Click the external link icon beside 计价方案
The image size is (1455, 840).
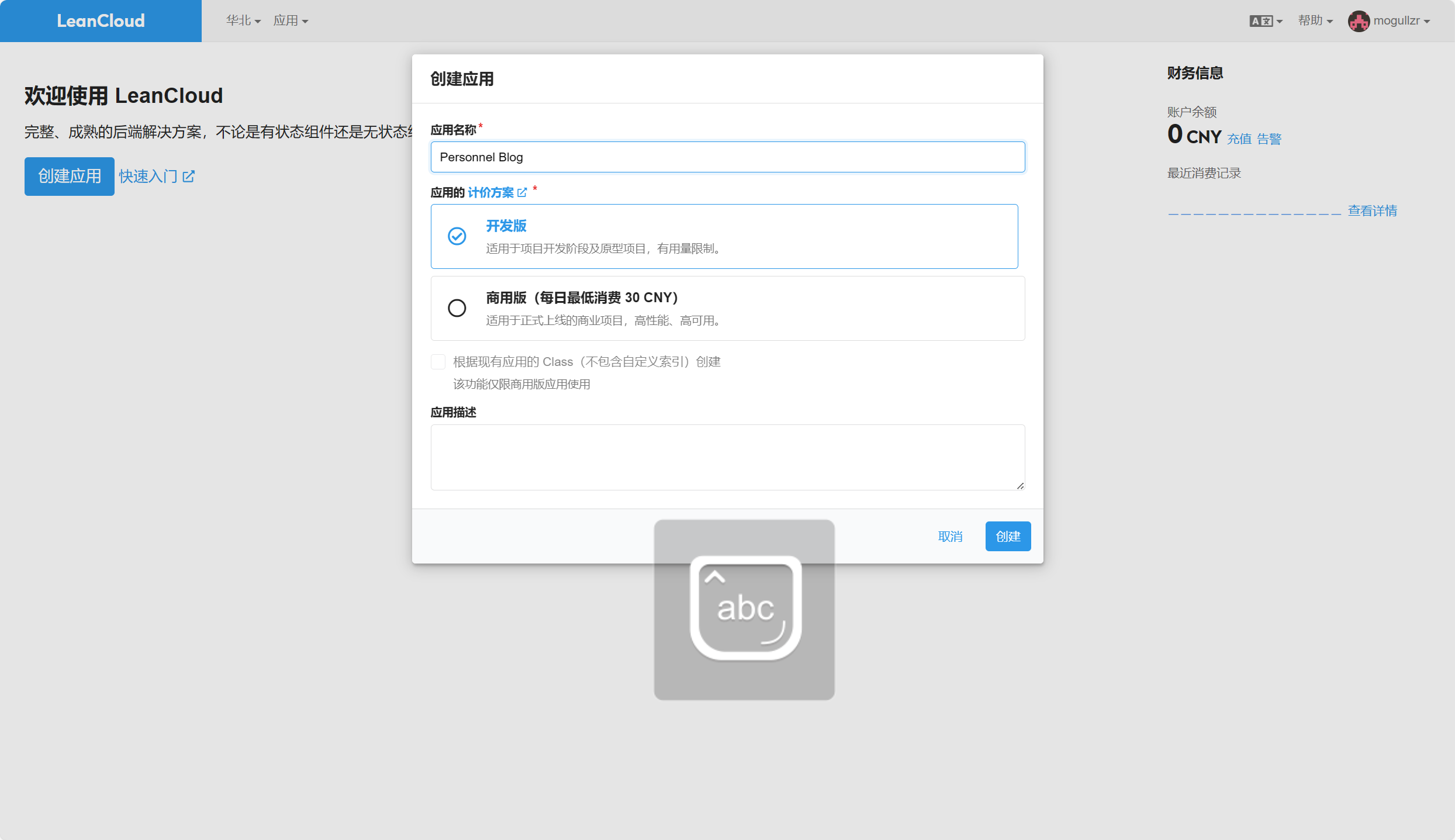click(x=522, y=192)
